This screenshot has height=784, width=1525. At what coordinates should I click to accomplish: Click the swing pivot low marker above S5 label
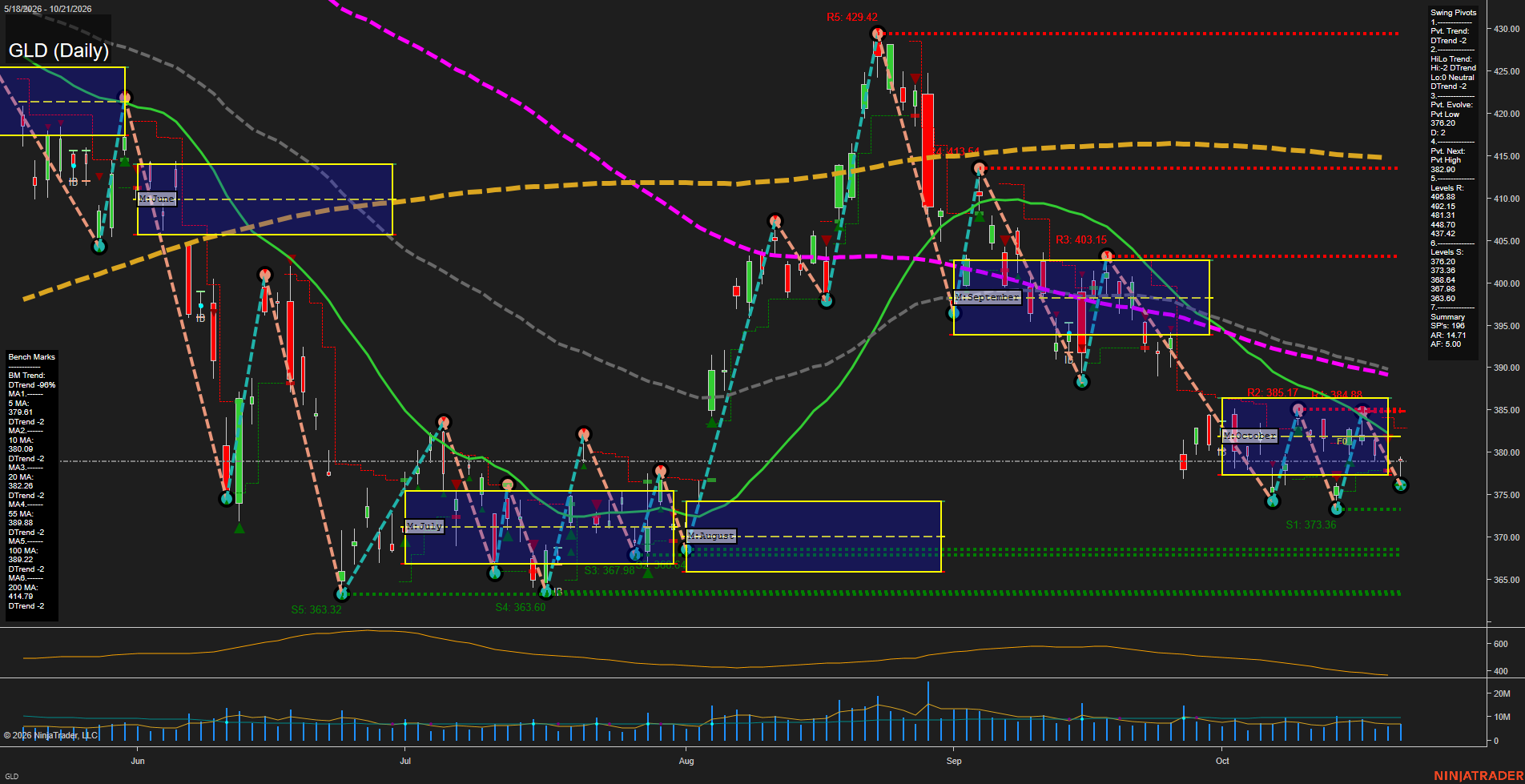[342, 593]
